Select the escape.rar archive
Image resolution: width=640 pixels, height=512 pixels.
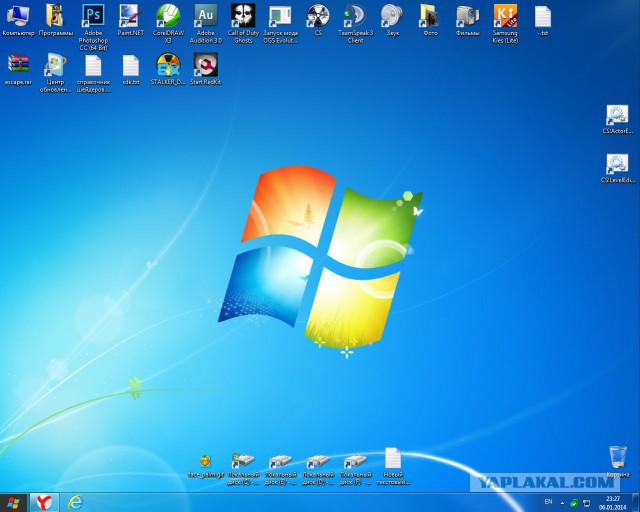point(18,69)
